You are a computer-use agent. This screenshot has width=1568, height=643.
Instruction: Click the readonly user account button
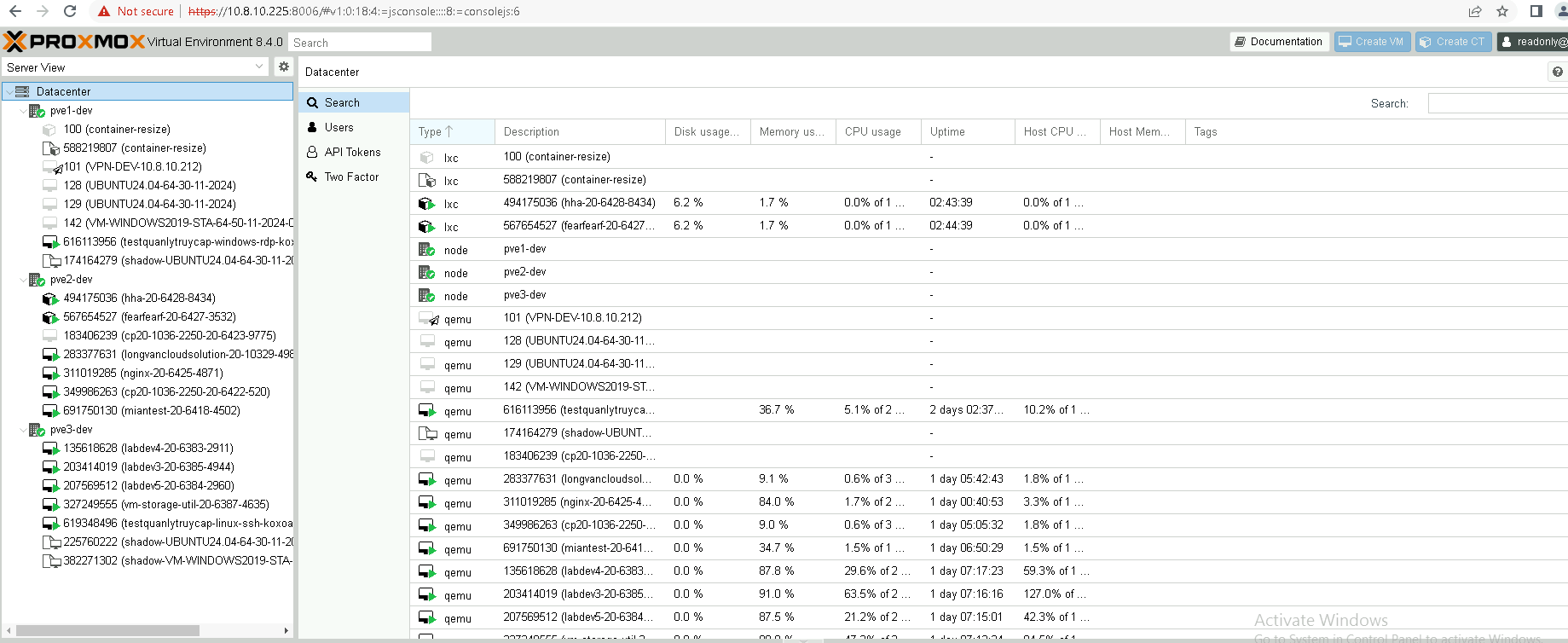coord(1534,42)
